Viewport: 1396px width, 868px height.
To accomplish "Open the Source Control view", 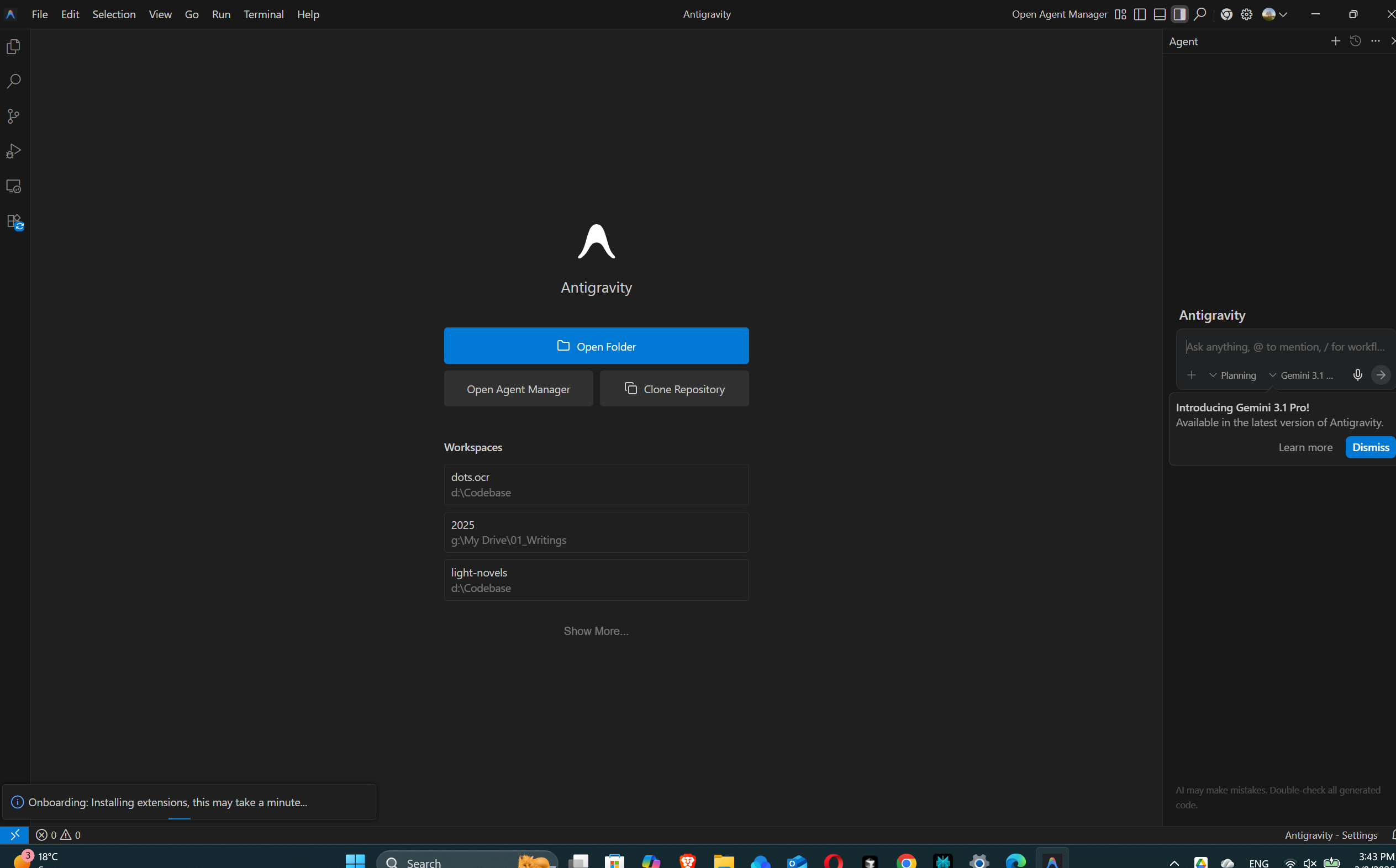I will 14,117.
